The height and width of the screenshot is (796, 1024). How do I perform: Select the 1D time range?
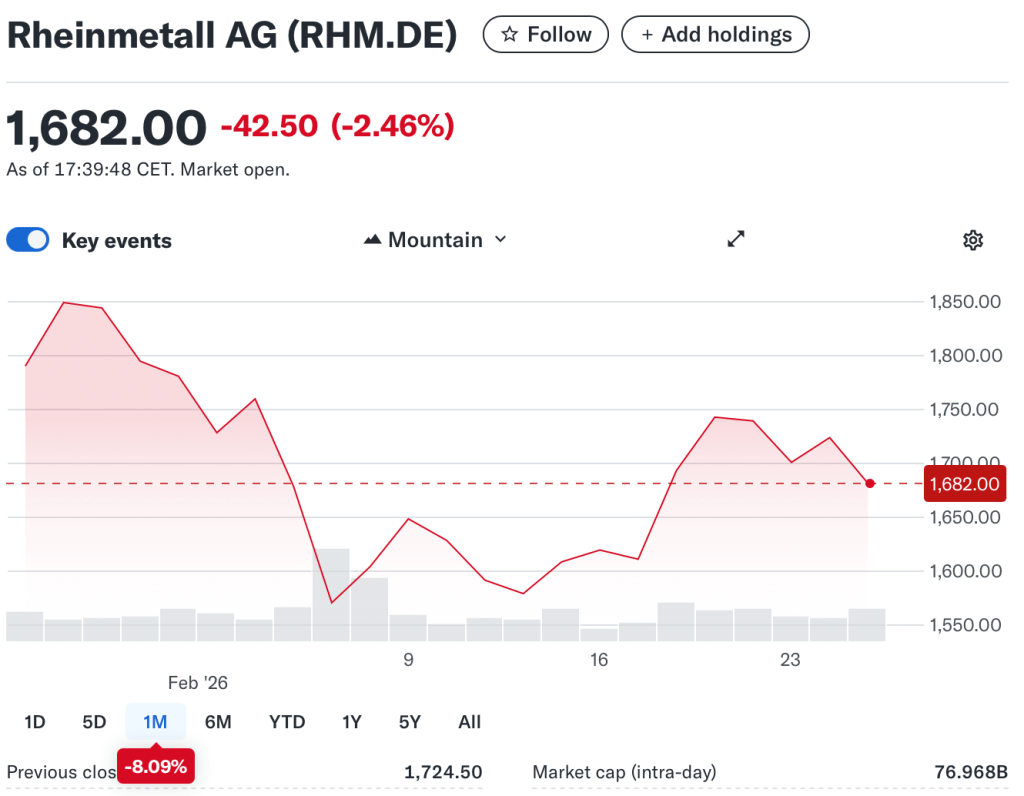[34, 722]
